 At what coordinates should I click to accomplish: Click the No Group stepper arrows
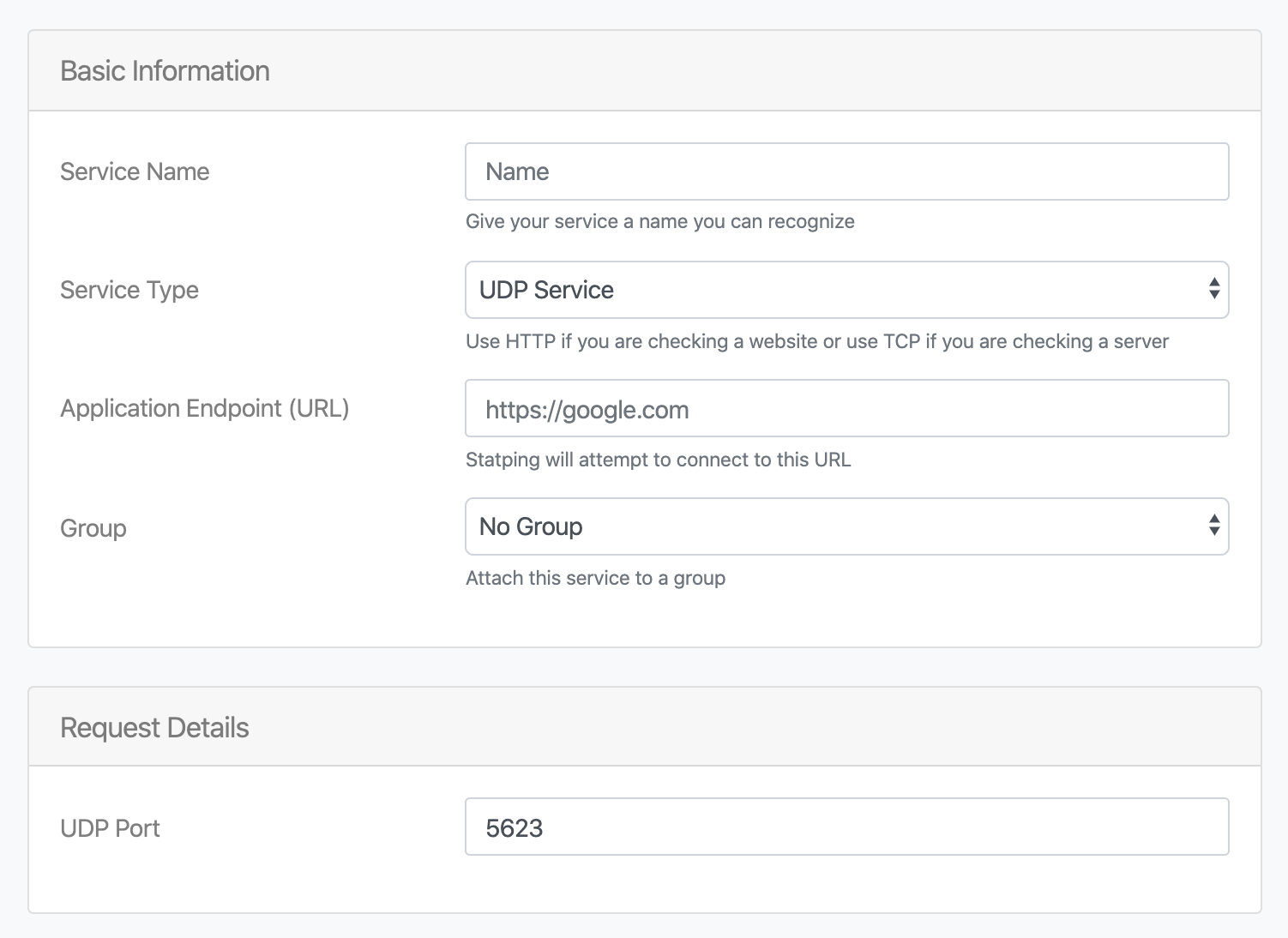coord(1214,526)
